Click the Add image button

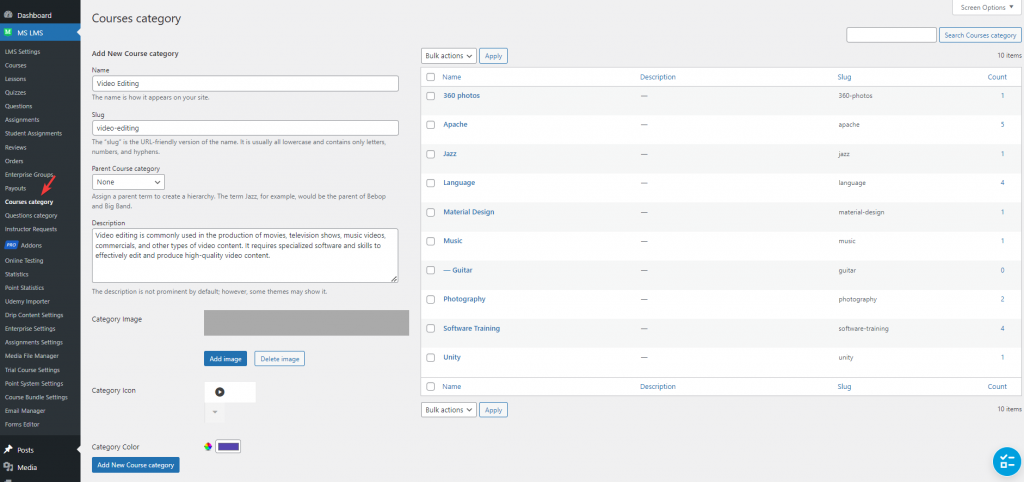pos(225,359)
